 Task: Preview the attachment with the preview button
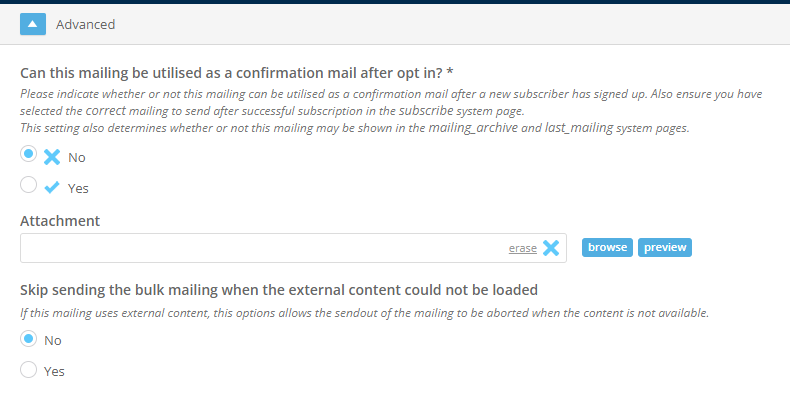(x=665, y=247)
